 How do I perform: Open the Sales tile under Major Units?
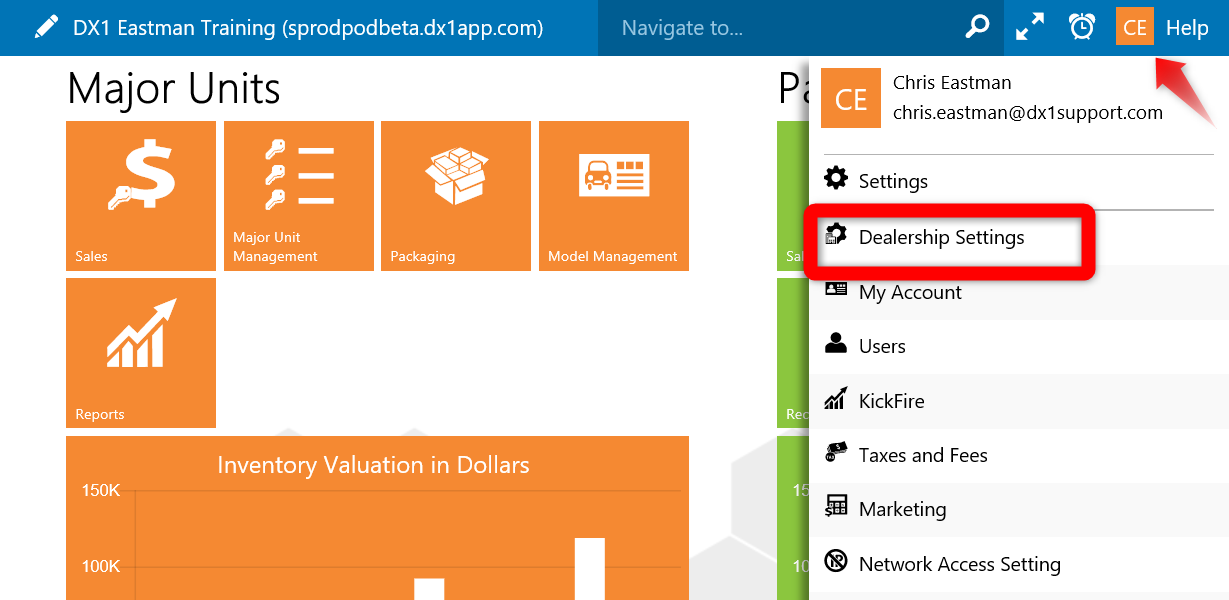pyautogui.click(x=141, y=196)
